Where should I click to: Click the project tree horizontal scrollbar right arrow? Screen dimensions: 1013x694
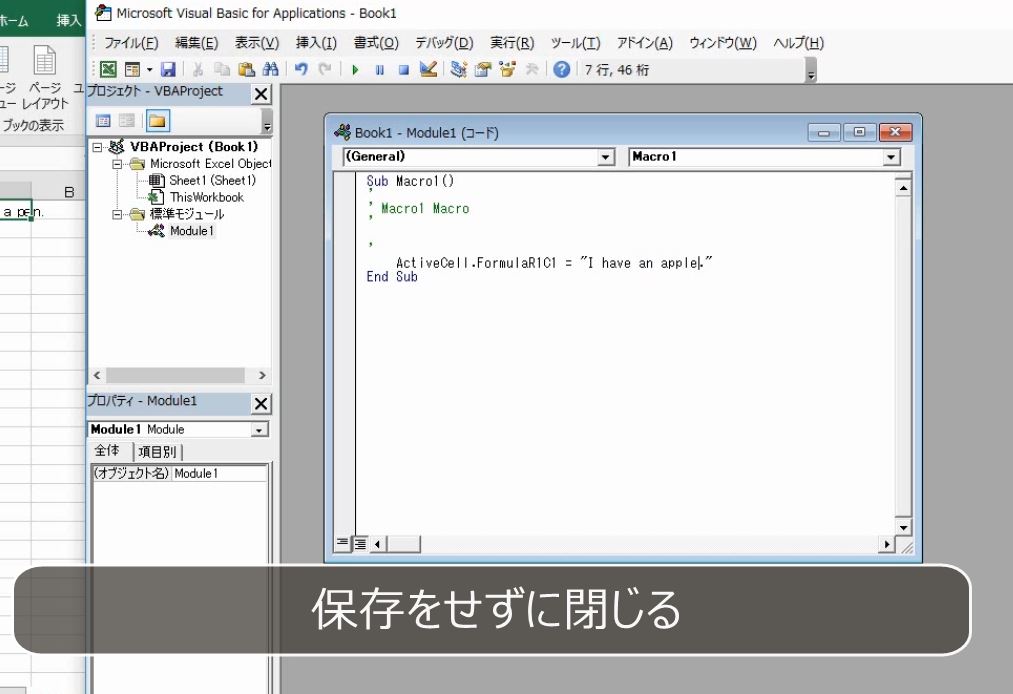[262, 375]
